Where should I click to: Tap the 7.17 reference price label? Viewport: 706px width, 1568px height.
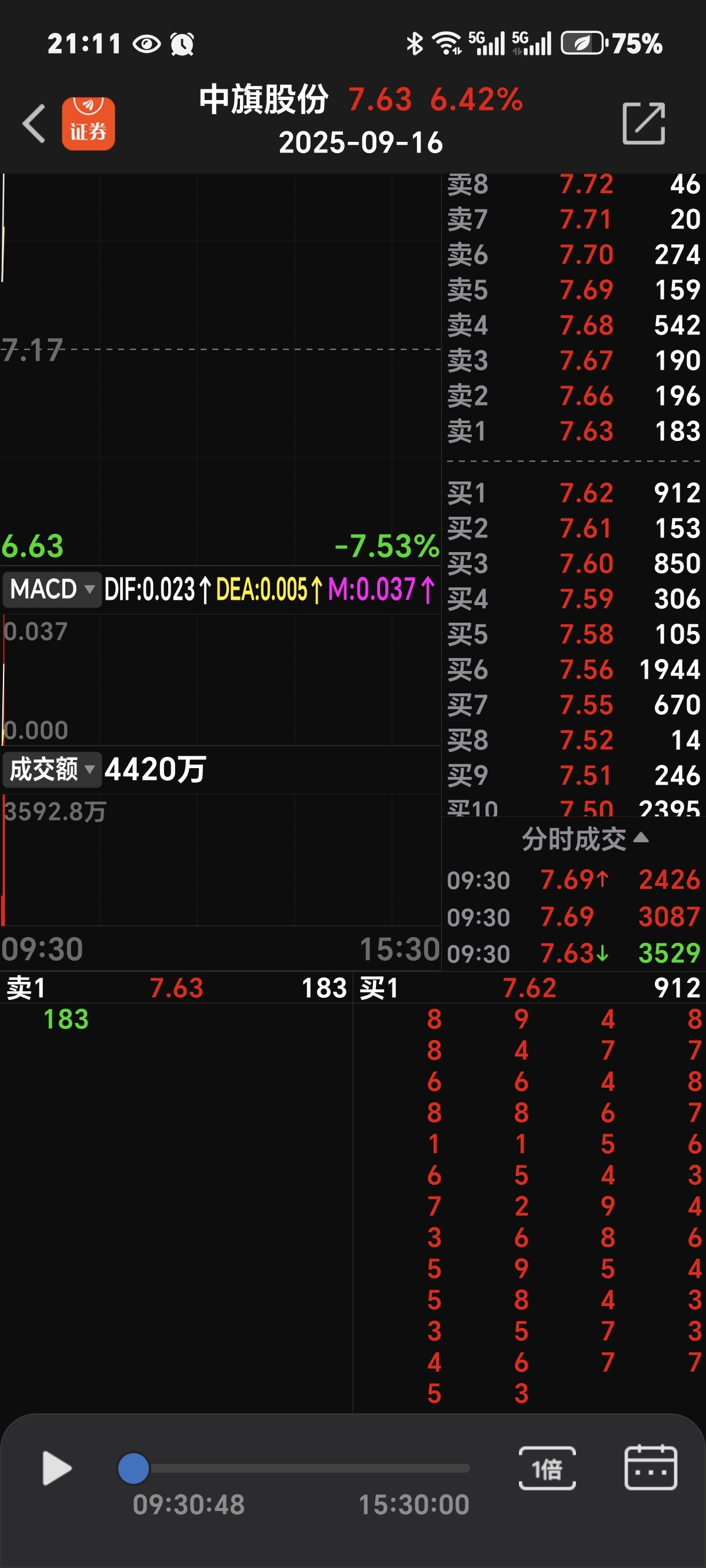click(x=32, y=350)
